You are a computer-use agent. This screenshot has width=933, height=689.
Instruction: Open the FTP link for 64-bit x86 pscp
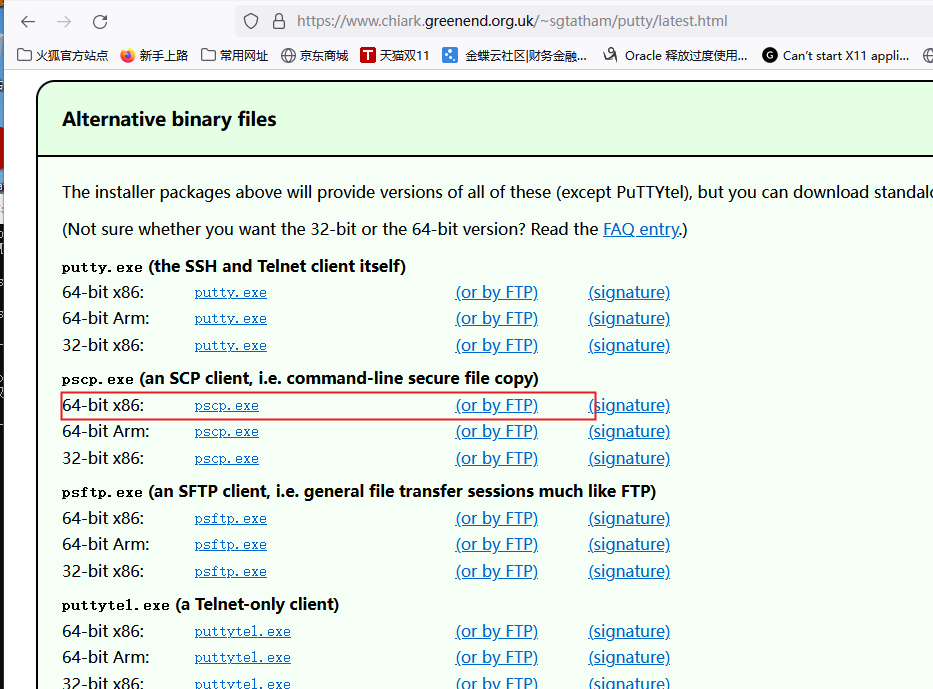pyautogui.click(x=497, y=405)
